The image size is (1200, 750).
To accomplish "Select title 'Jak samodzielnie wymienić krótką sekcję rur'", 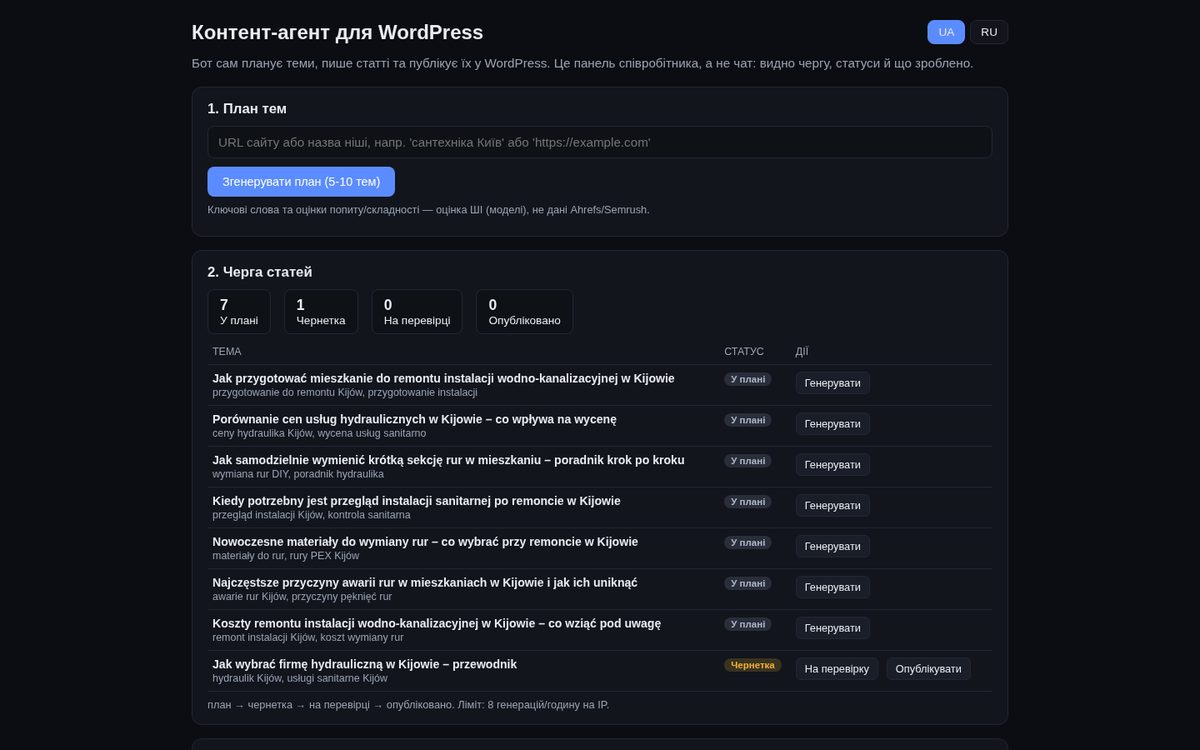I will pyautogui.click(x=448, y=460).
